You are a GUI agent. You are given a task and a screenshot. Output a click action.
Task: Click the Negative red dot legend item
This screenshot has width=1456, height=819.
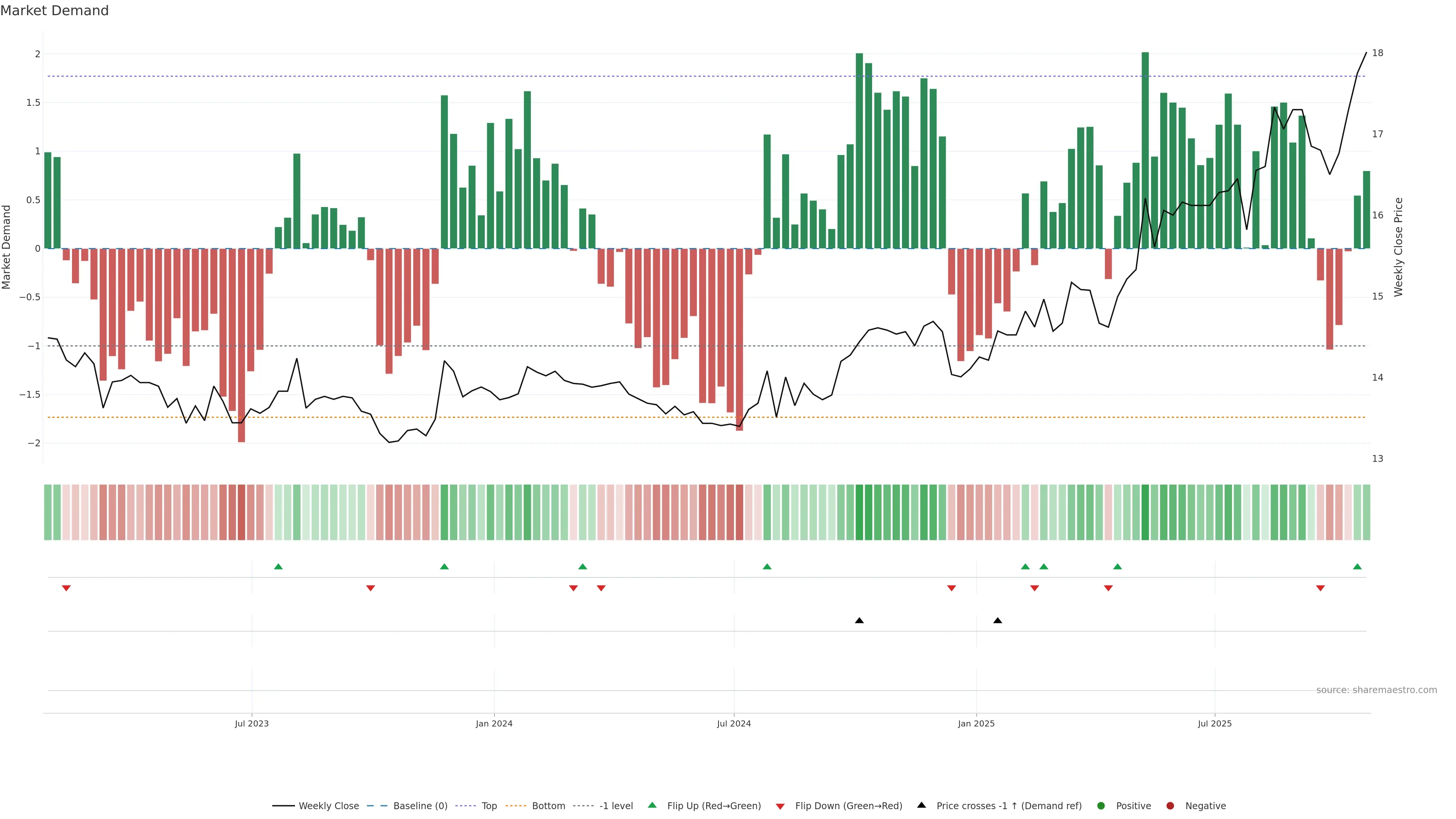point(1170,806)
